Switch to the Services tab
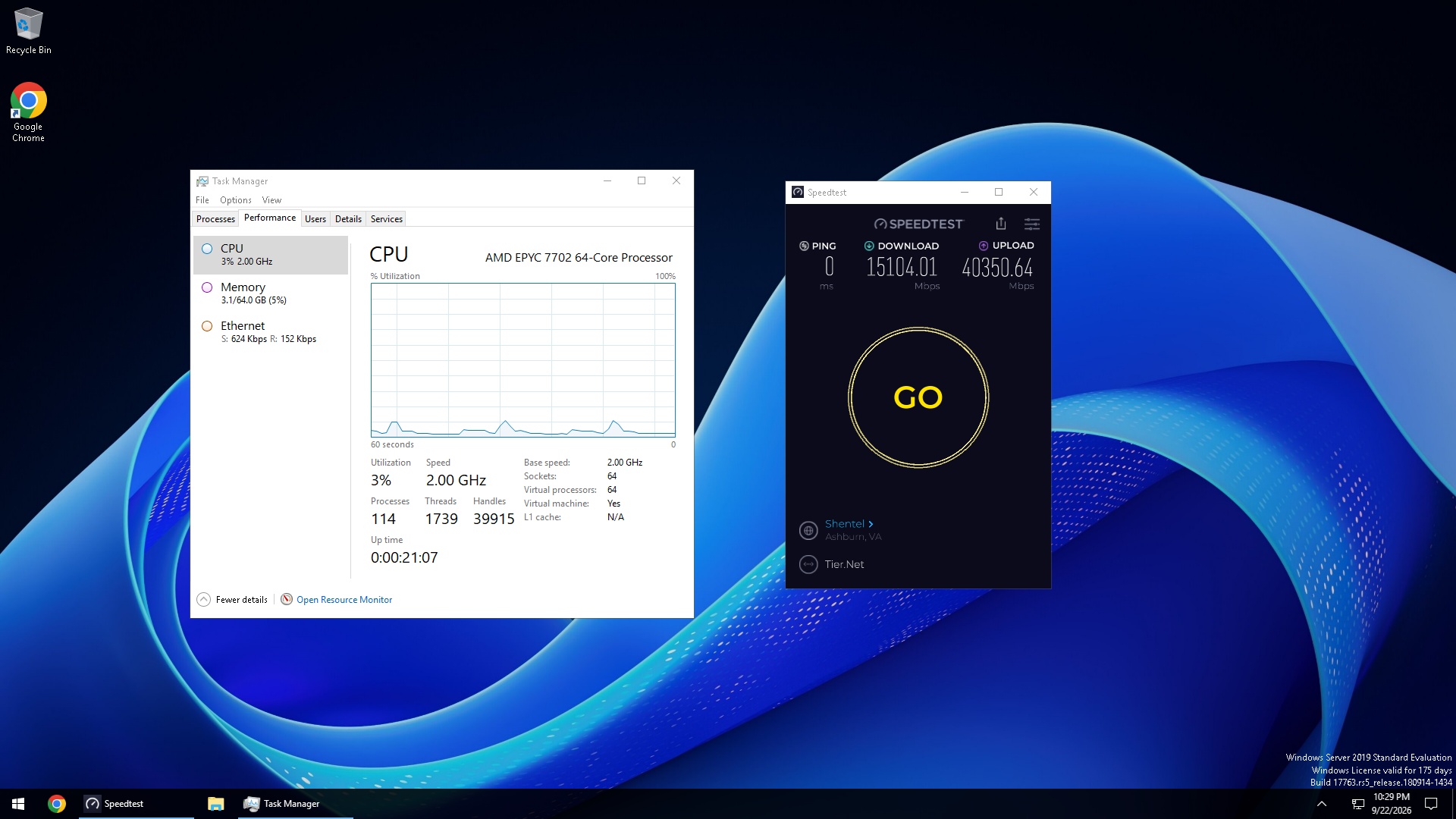Screen dimensions: 1456x819 (x=387, y=219)
